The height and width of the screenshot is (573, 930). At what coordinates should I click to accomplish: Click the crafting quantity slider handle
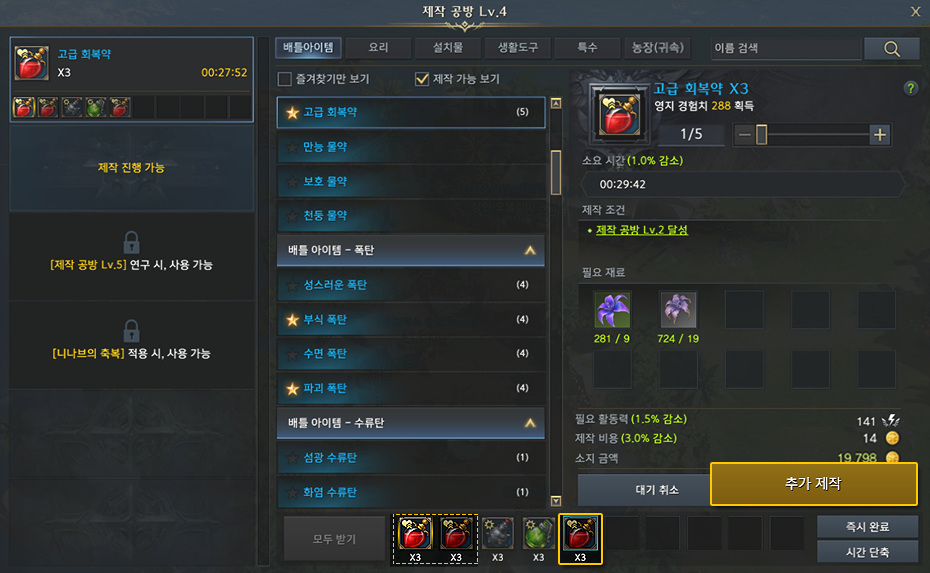tap(762, 135)
